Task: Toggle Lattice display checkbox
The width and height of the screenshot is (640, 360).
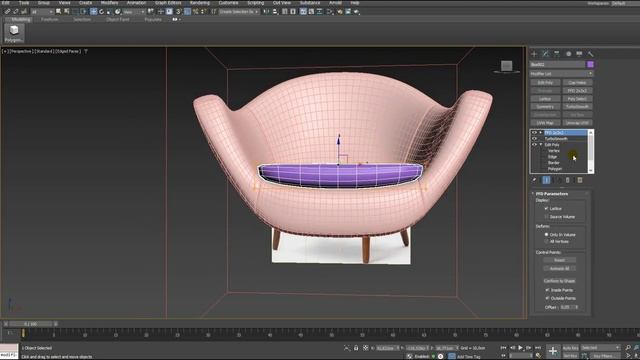Action: [x=546, y=208]
